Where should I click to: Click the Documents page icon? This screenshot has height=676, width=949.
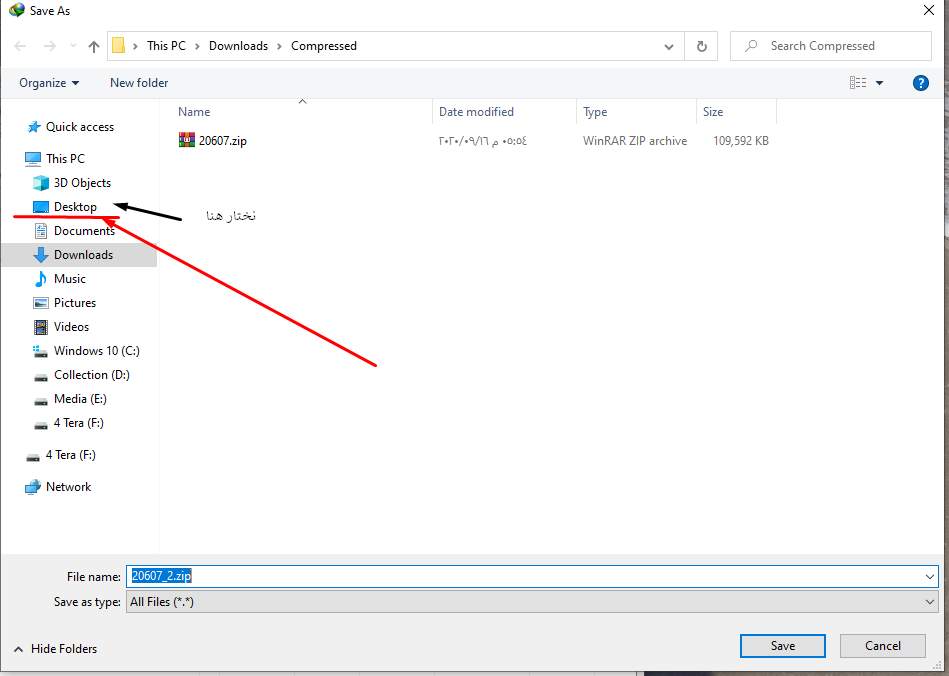coord(41,231)
